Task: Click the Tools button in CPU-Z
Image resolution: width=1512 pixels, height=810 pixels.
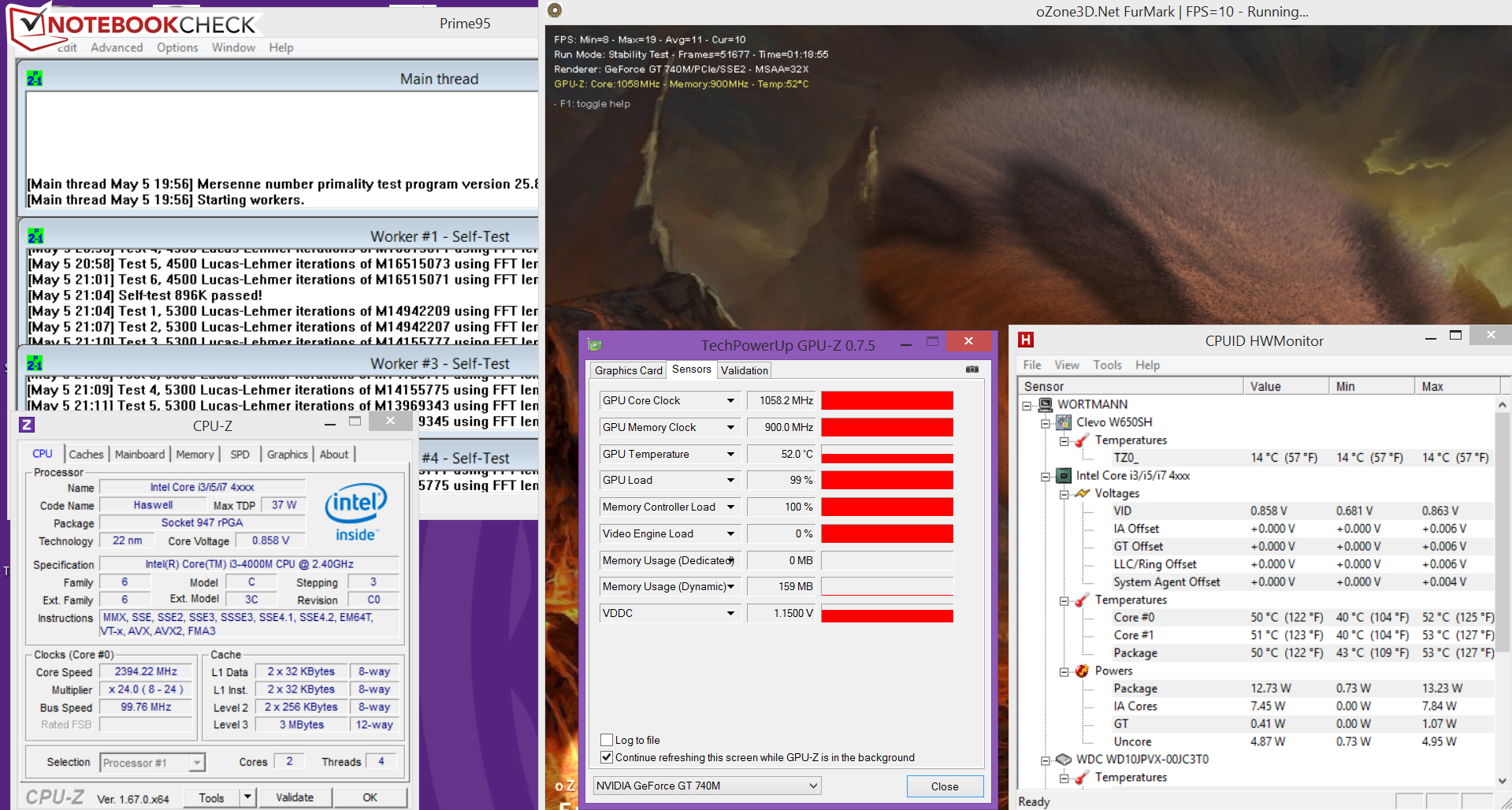Action: 211,797
